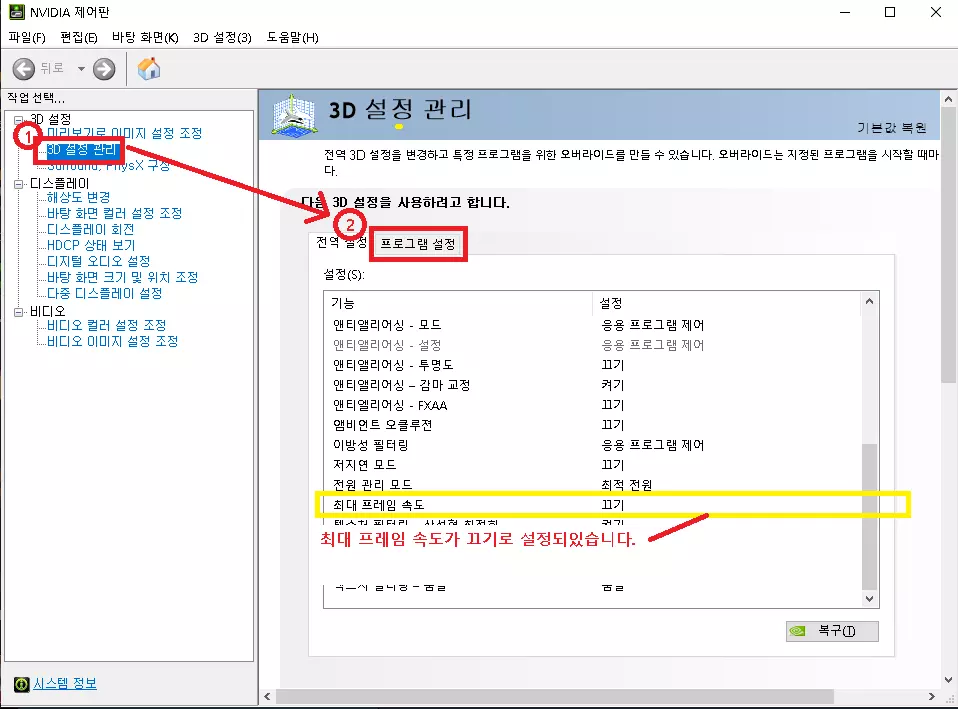Click the main panel scroll-up arrow
This screenshot has height=709, width=958.
click(948, 98)
